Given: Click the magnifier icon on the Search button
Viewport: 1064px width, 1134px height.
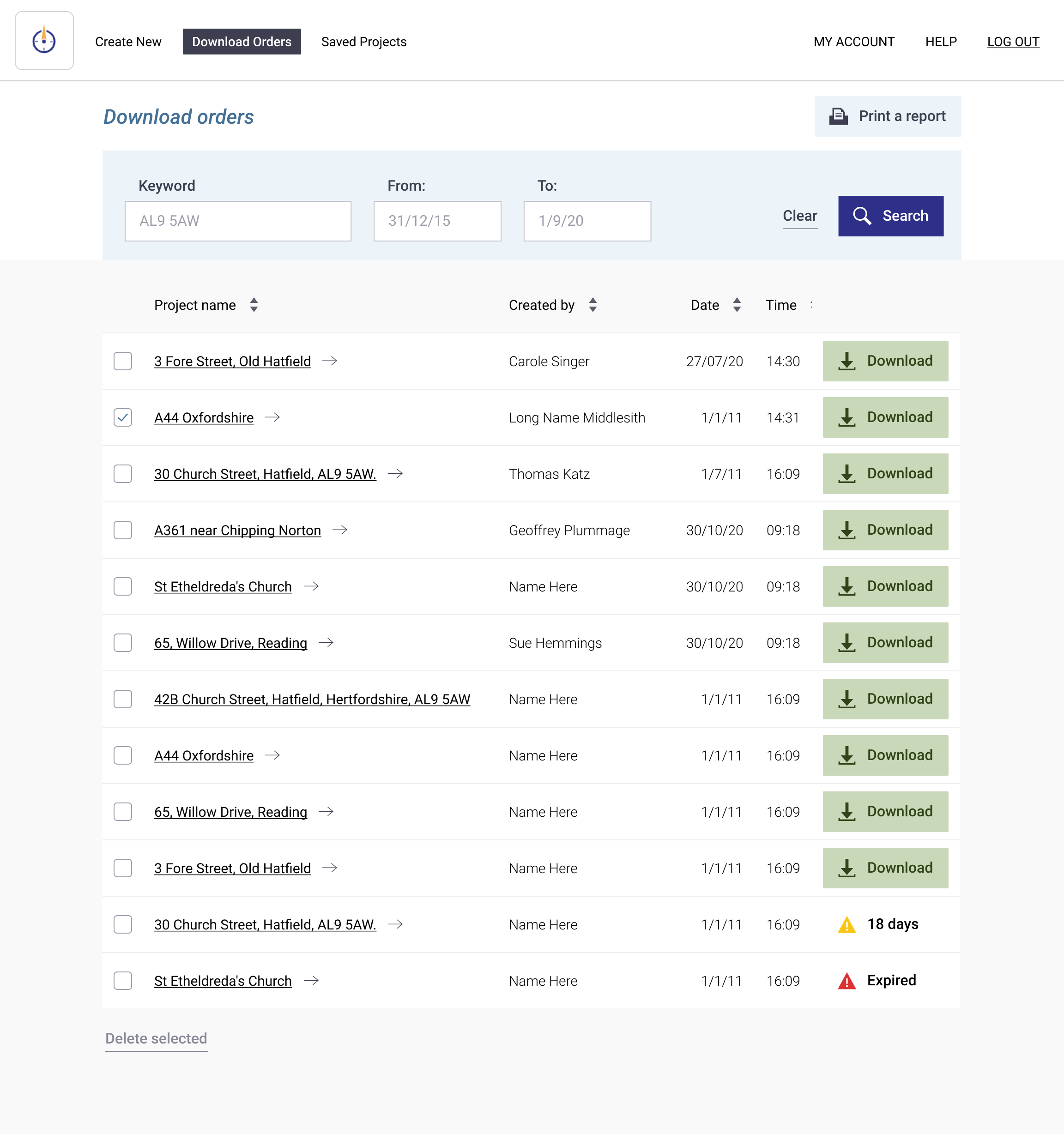Looking at the screenshot, I should tap(861, 216).
